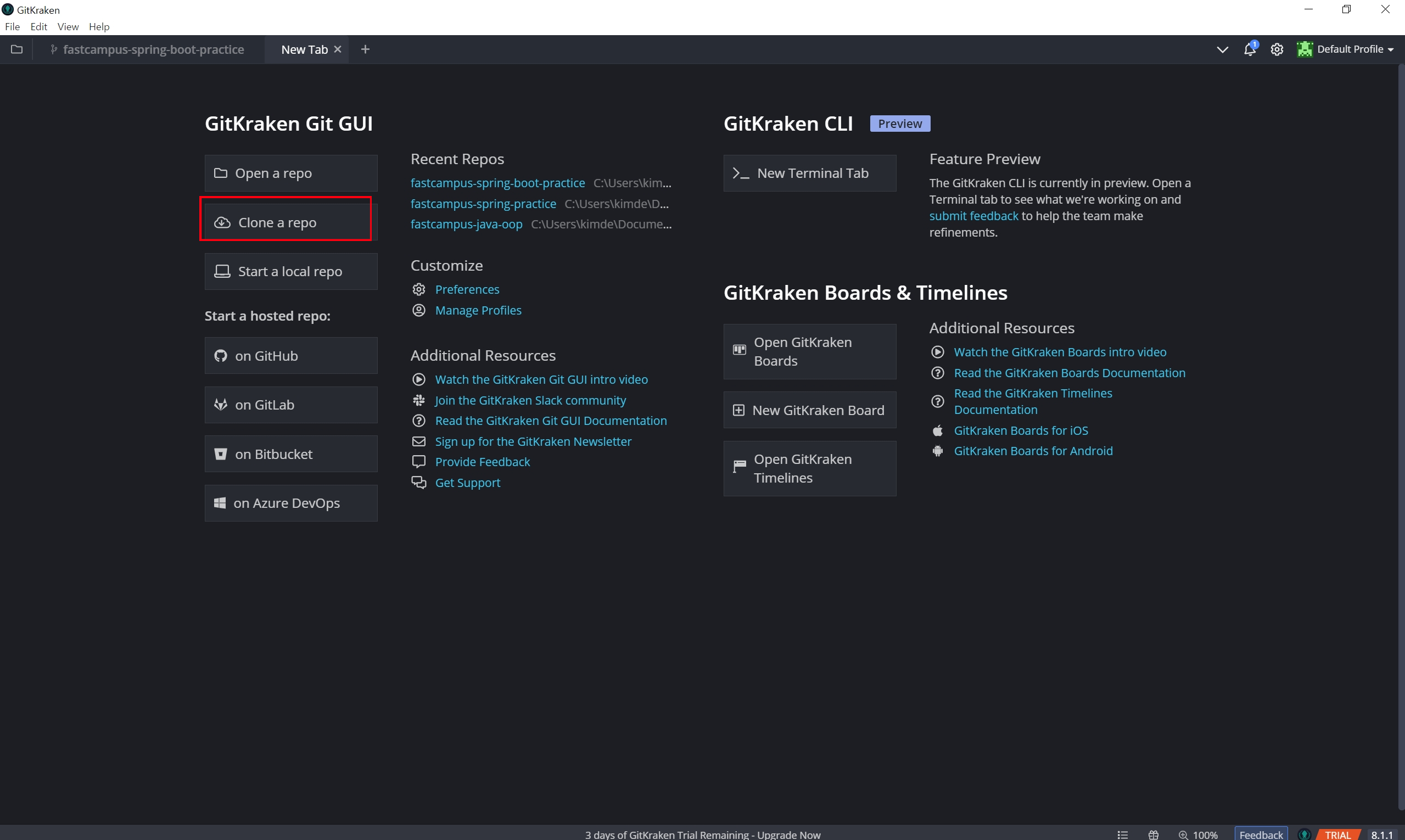Open settings via the gear icon
This screenshot has width=1405, height=840.
(1277, 49)
